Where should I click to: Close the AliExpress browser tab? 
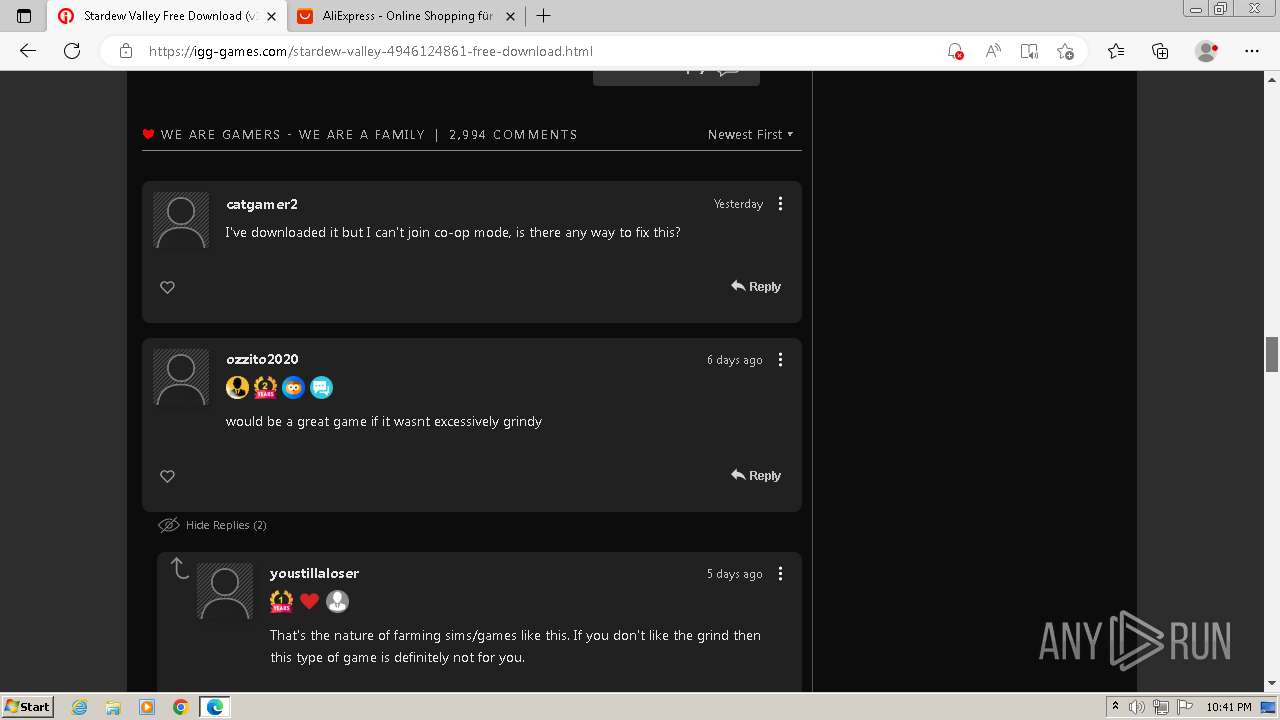510,16
